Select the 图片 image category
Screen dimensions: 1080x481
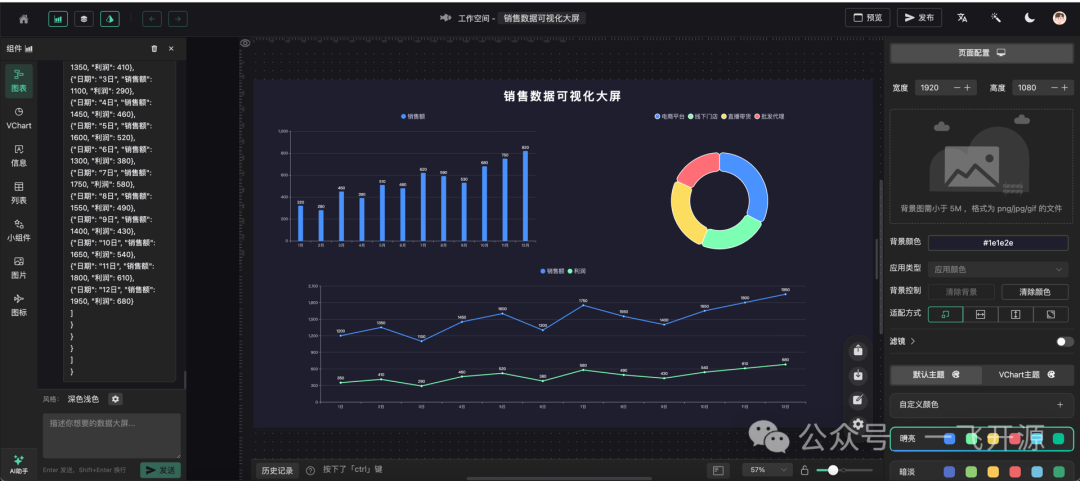click(19, 267)
